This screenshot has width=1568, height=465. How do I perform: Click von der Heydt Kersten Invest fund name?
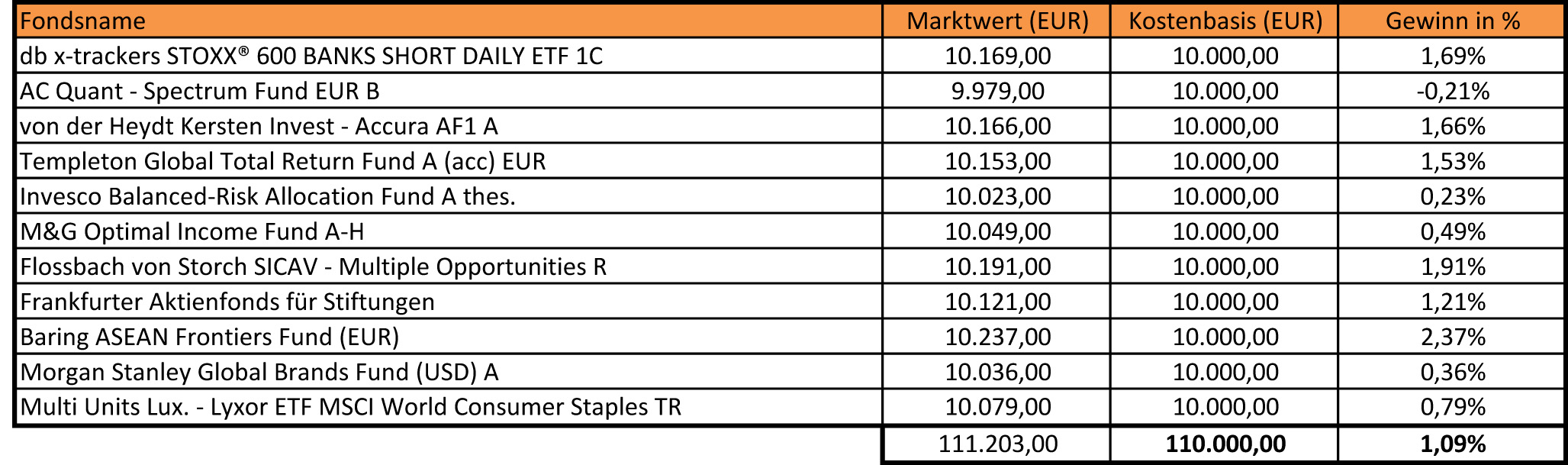[x=259, y=127]
